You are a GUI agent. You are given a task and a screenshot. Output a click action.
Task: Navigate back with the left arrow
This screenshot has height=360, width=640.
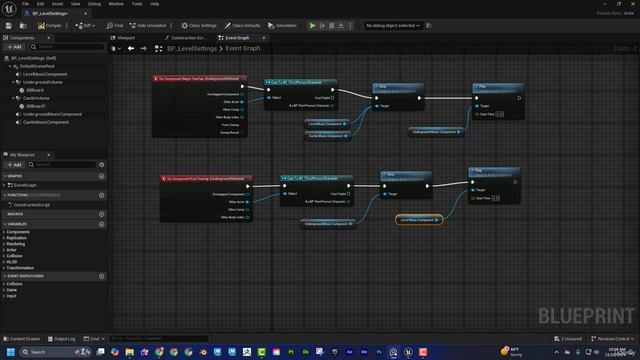[131, 49]
